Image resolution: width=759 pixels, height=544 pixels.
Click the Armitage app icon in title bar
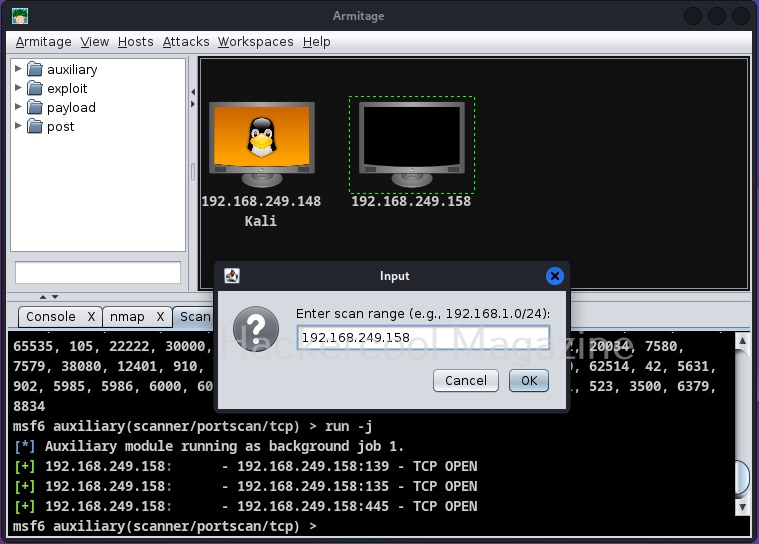20,16
